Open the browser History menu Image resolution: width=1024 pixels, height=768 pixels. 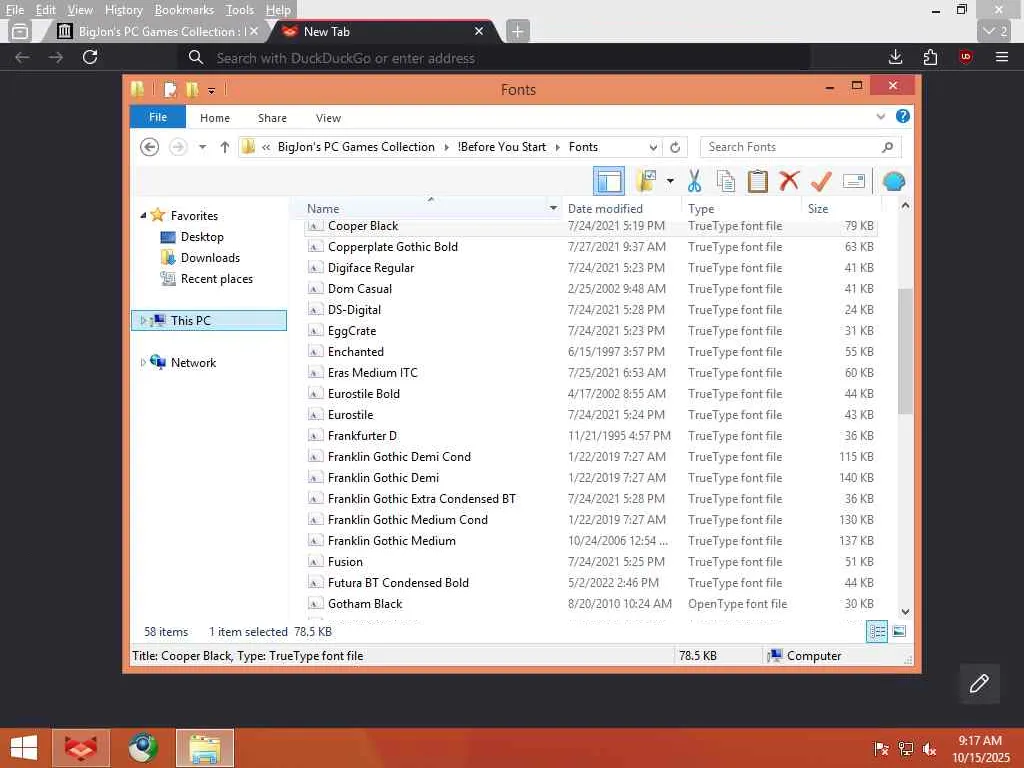123,10
